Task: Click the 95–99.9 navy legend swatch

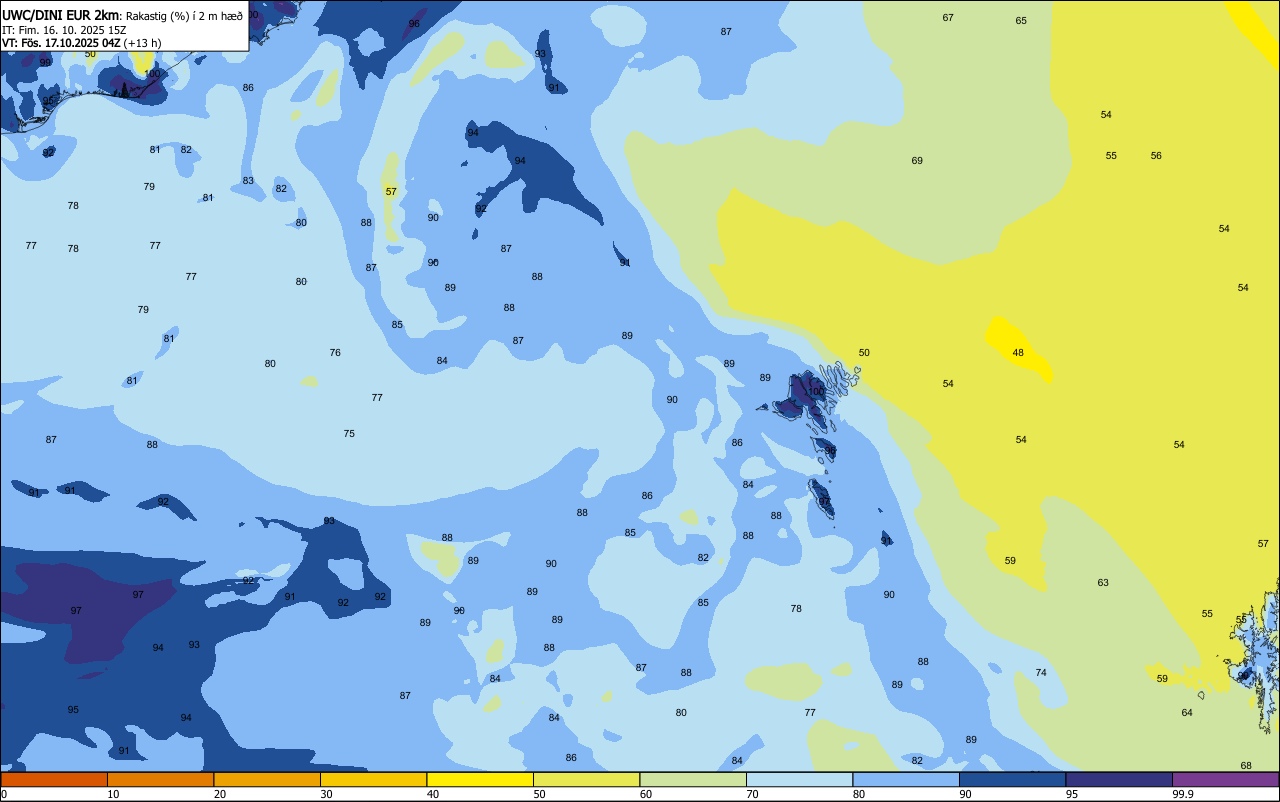Action: tap(1119, 779)
